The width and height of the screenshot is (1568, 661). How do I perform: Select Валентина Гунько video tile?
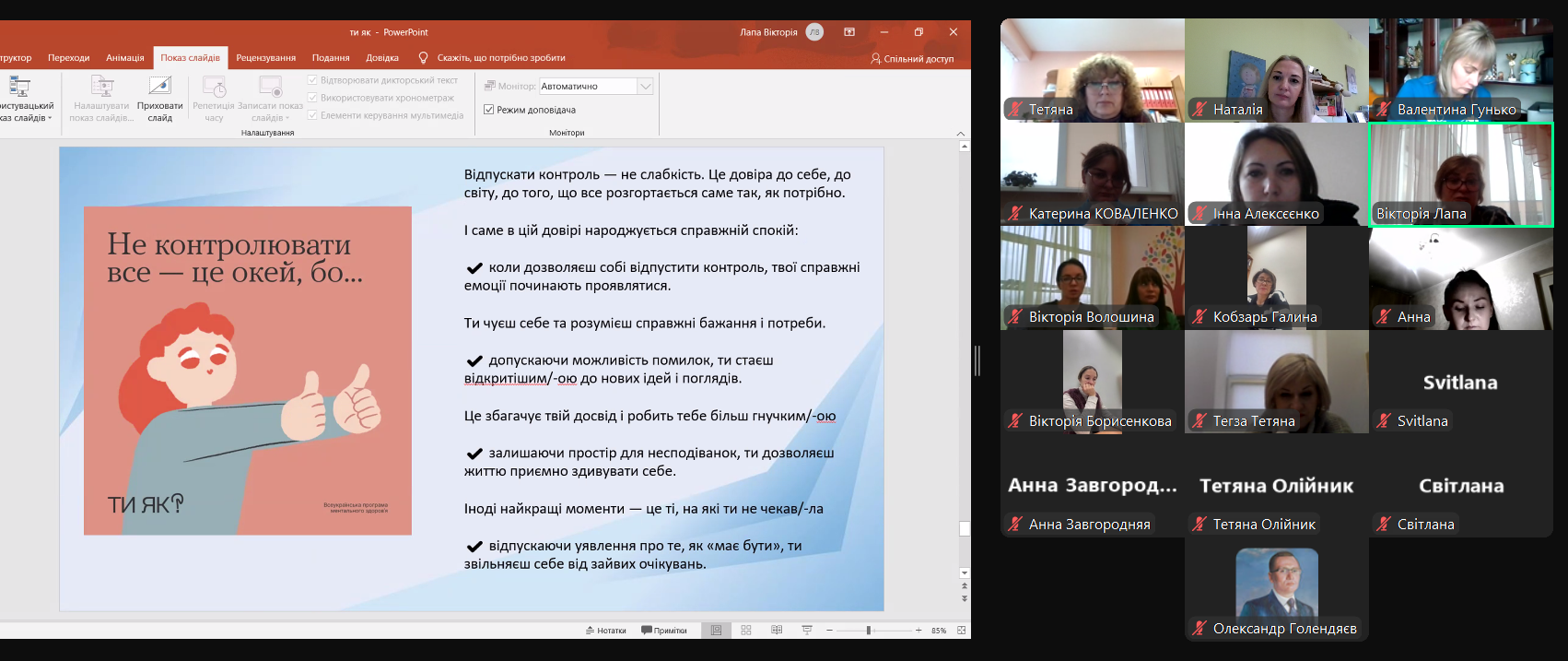pyautogui.click(x=1461, y=70)
